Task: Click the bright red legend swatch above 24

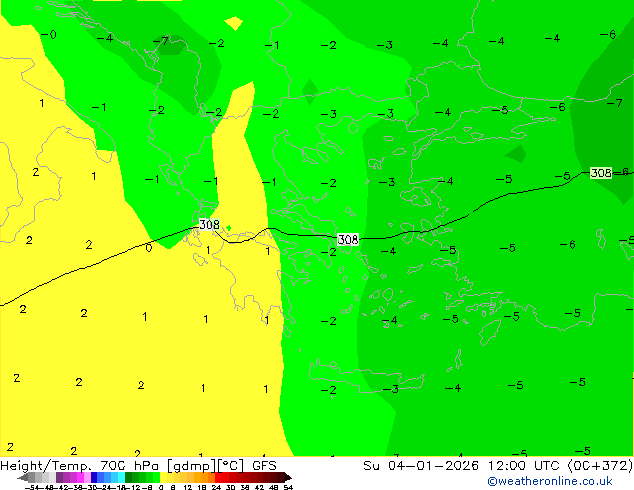Action: click(x=218, y=477)
